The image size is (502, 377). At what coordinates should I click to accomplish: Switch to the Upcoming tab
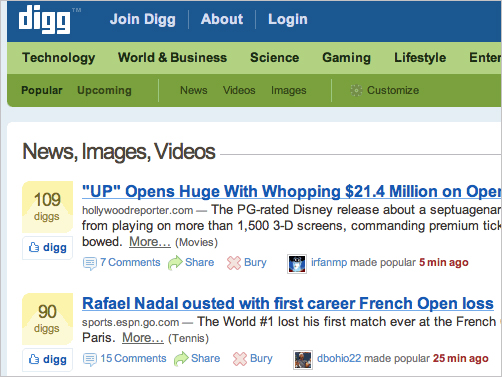(104, 90)
